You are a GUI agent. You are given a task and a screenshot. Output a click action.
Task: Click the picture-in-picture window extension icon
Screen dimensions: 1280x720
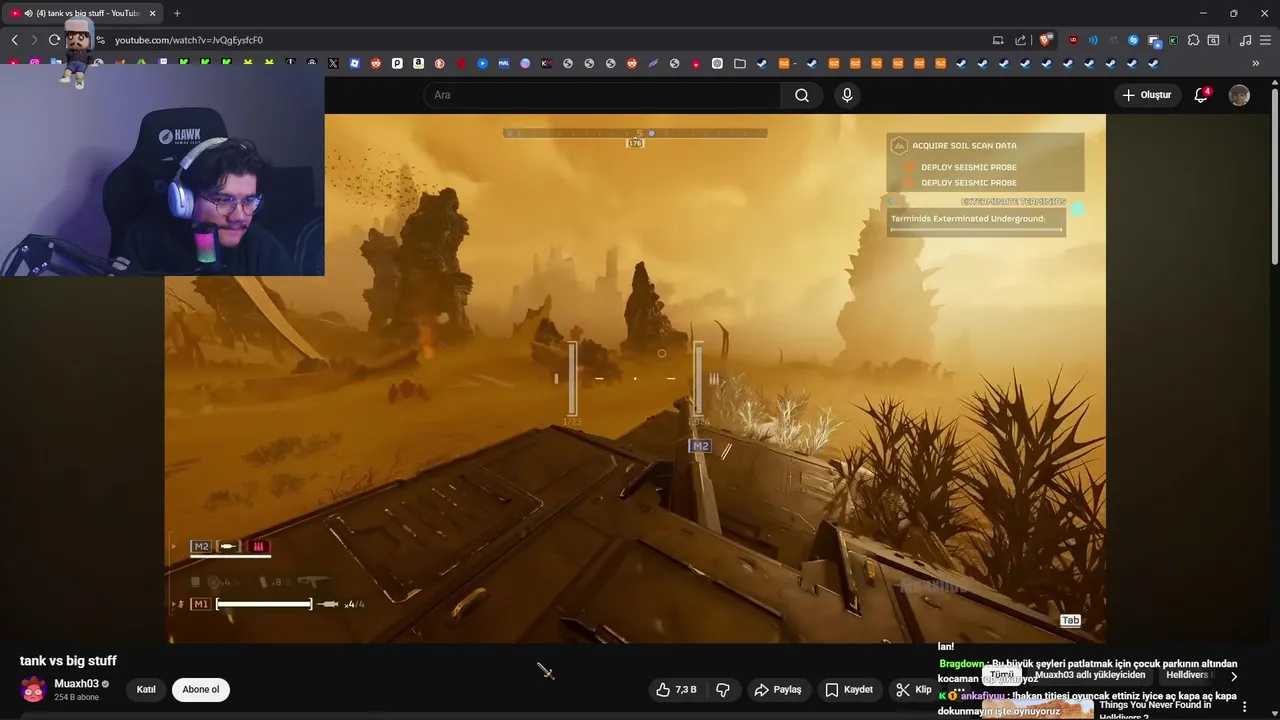click(x=1154, y=41)
